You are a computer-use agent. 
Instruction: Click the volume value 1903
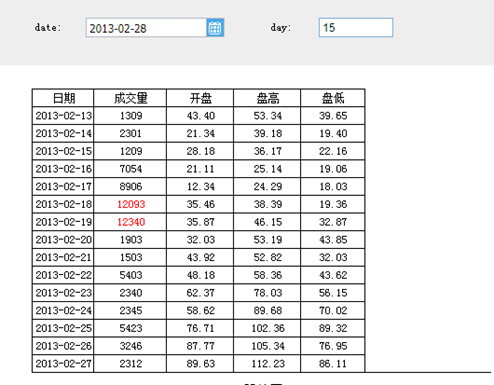(x=131, y=240)
